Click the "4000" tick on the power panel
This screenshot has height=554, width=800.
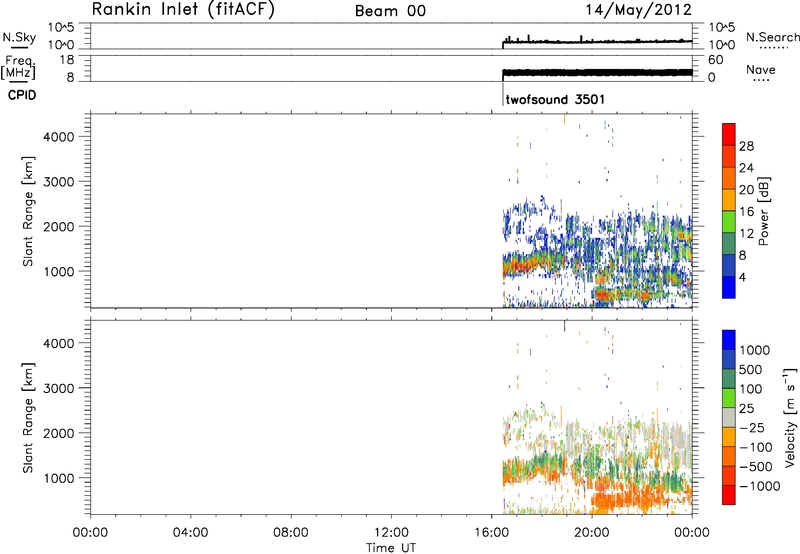(58, 137)
